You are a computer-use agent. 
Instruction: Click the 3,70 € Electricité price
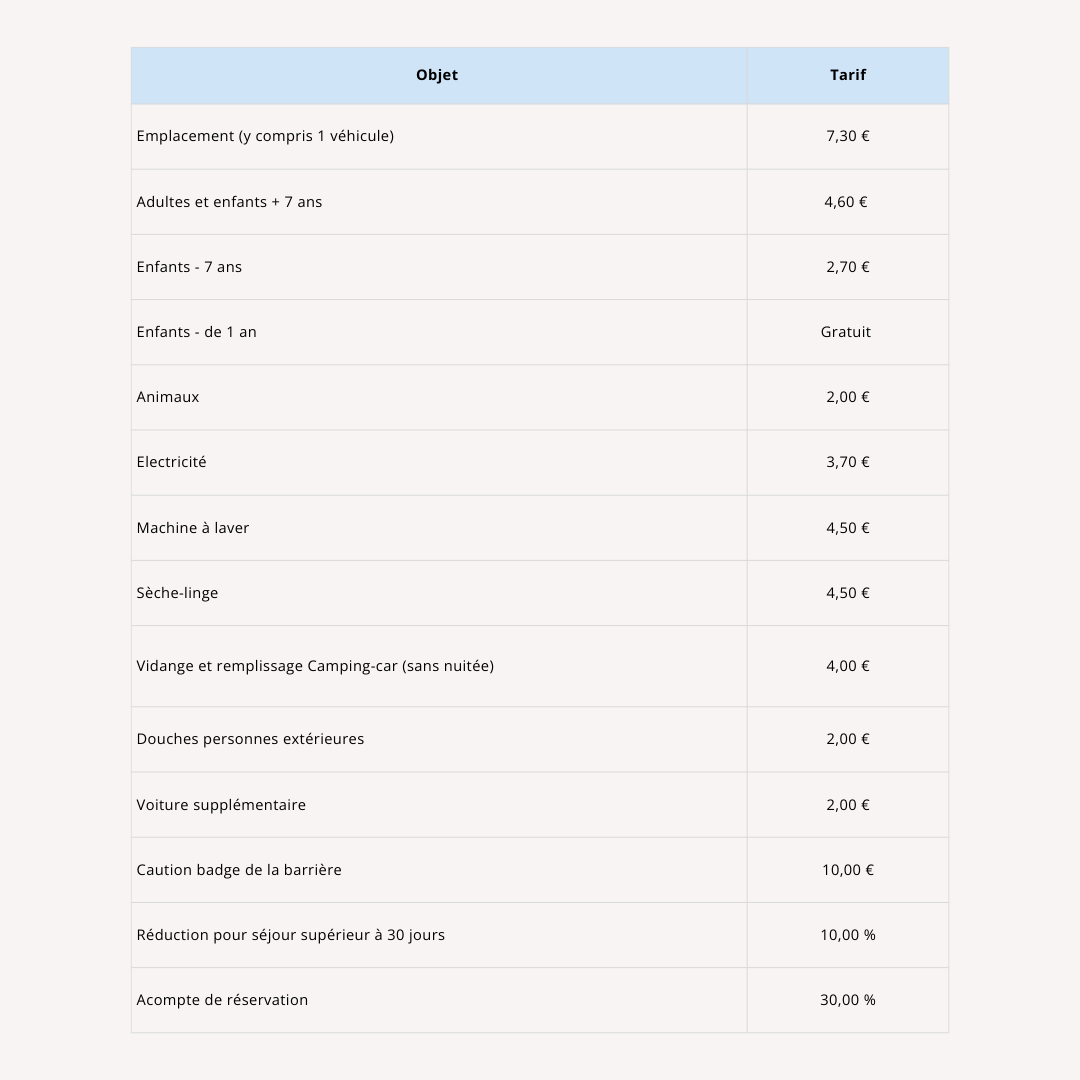click(x=848, y=462)
